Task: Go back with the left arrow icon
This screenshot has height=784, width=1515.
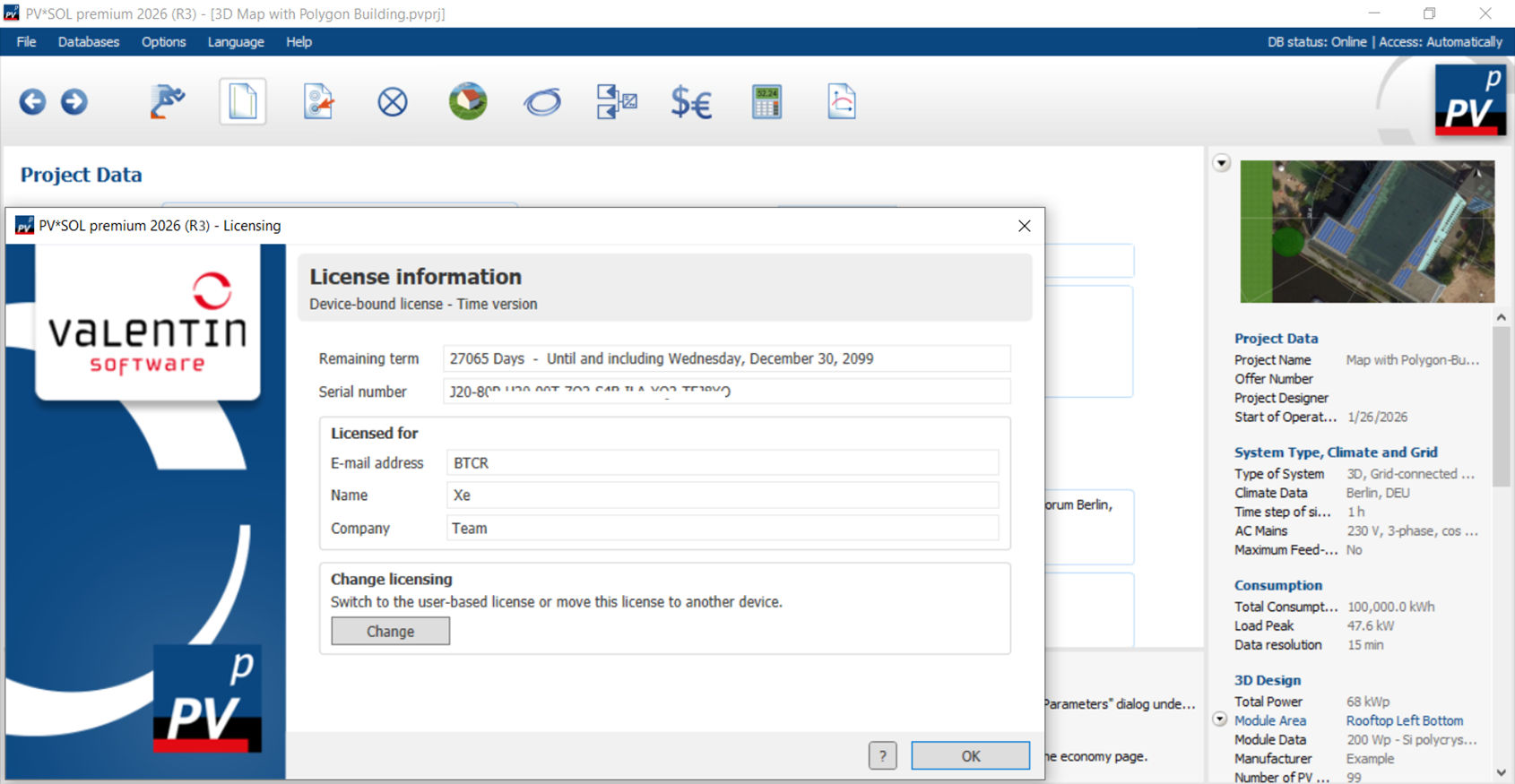Action: click(32, 102)
